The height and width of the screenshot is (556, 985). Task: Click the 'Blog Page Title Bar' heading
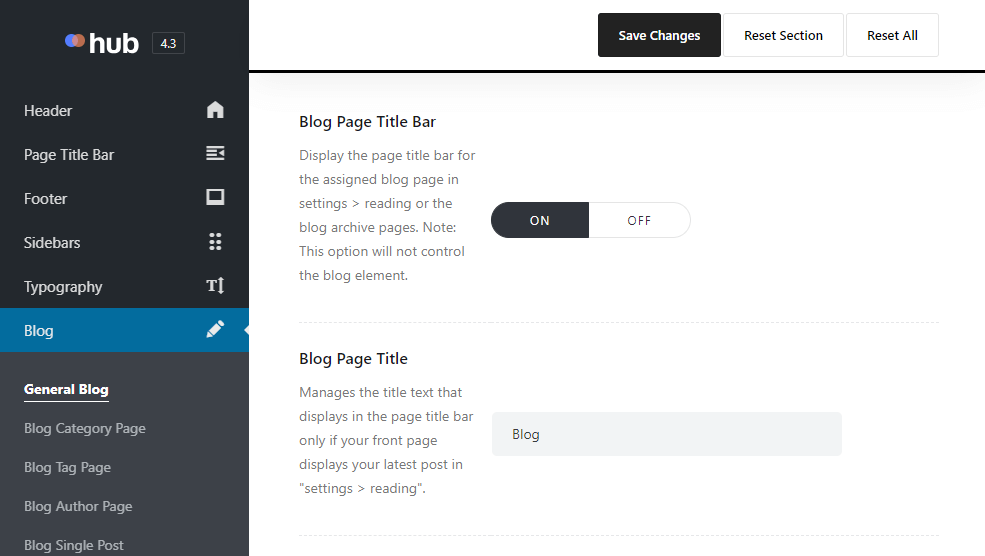click(367, 122)
